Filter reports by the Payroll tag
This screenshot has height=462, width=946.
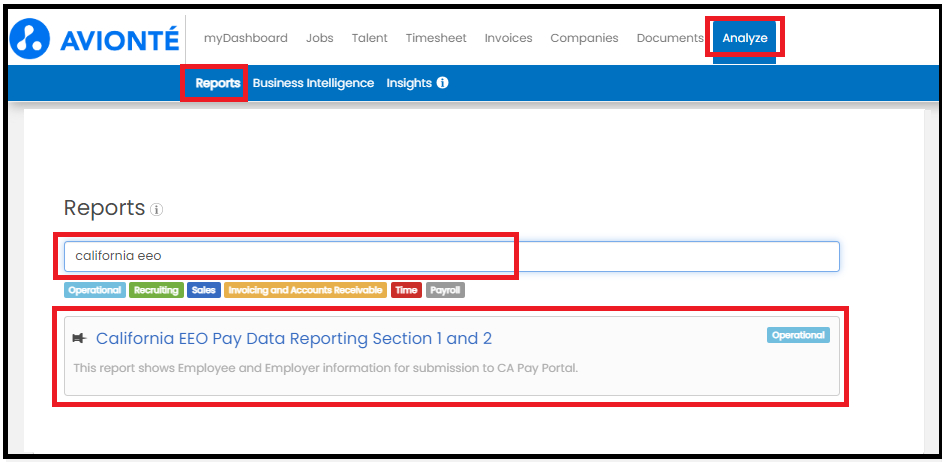point(445,290)
